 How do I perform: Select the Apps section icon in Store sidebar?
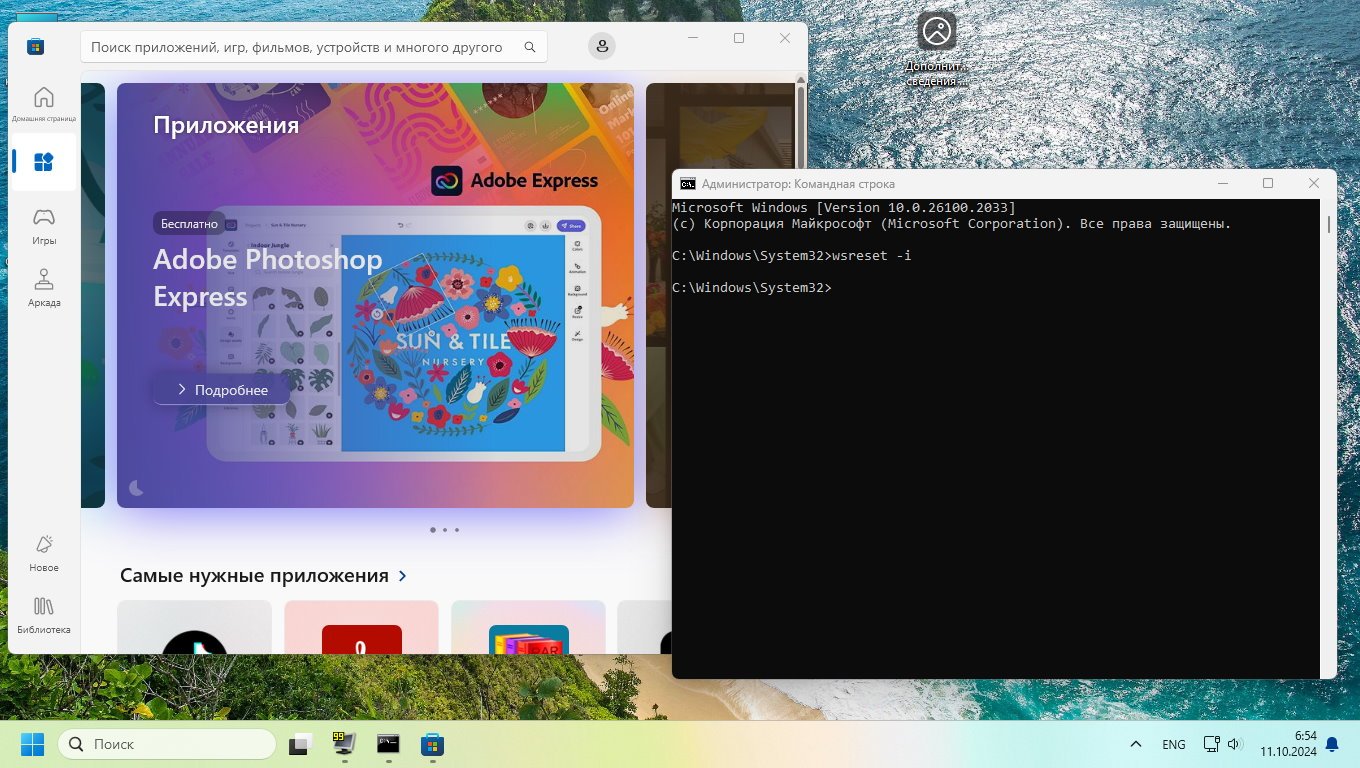44,162
